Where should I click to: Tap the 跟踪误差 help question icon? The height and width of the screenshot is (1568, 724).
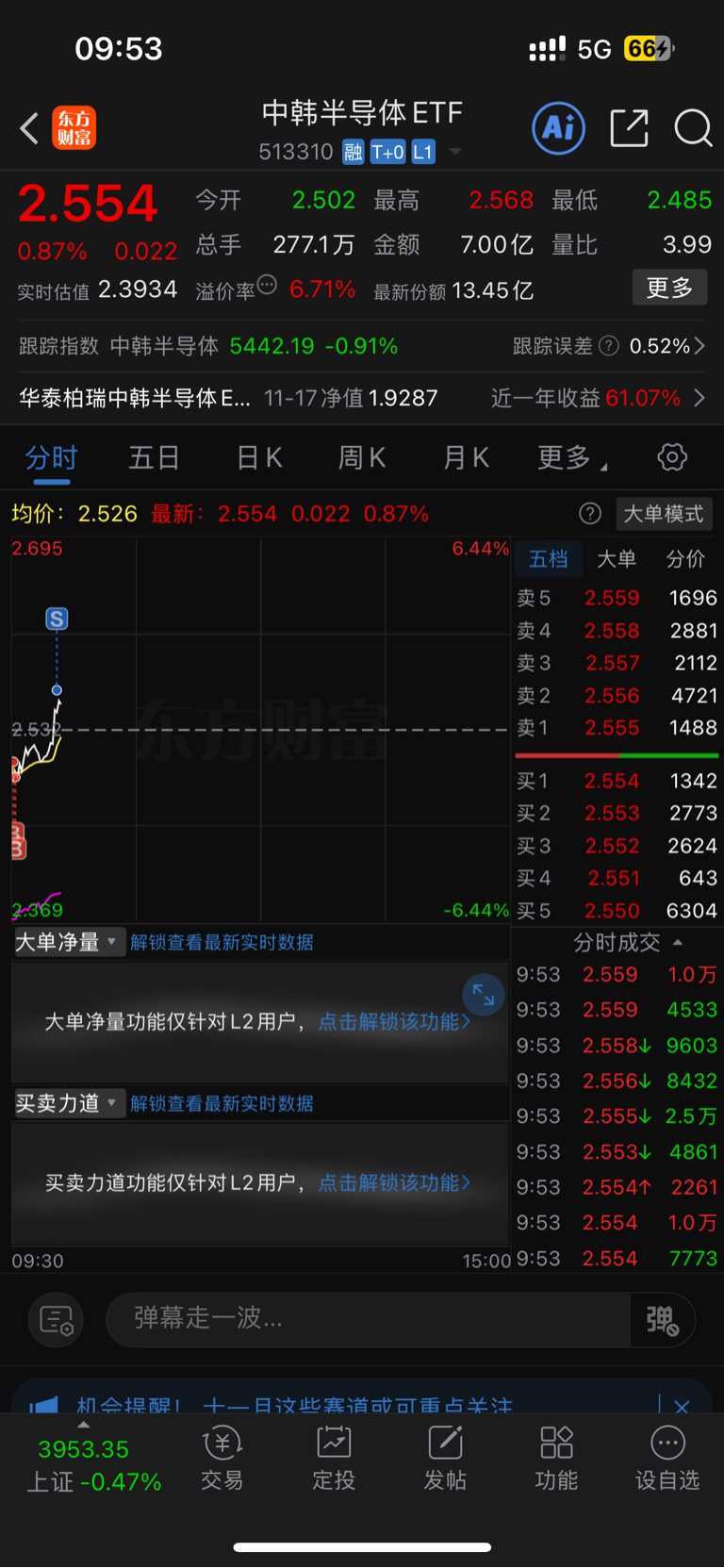pos(609,346)
